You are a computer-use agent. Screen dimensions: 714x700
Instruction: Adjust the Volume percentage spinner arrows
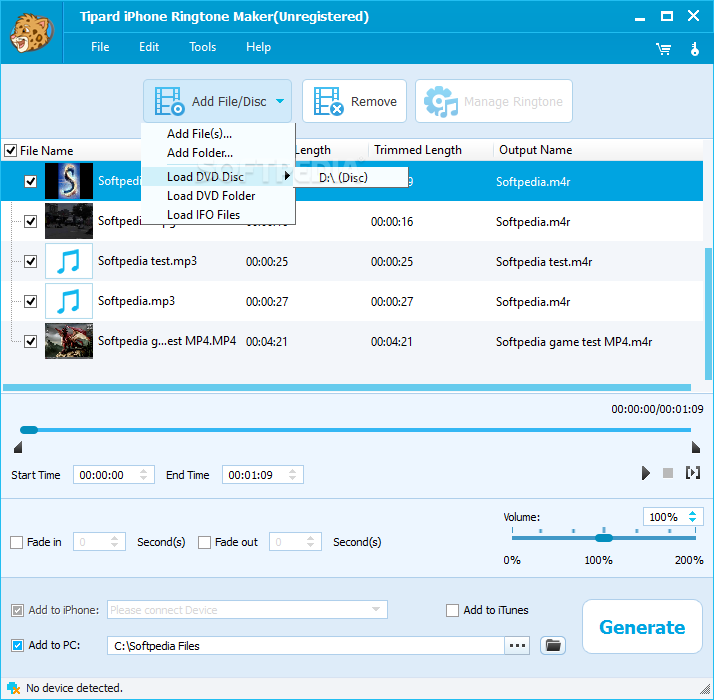pyautogui.click(x=693, y=516)
